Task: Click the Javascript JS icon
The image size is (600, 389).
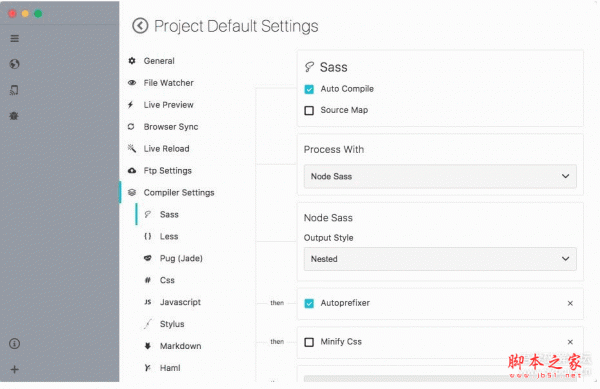Action: (x=148, y=302)
